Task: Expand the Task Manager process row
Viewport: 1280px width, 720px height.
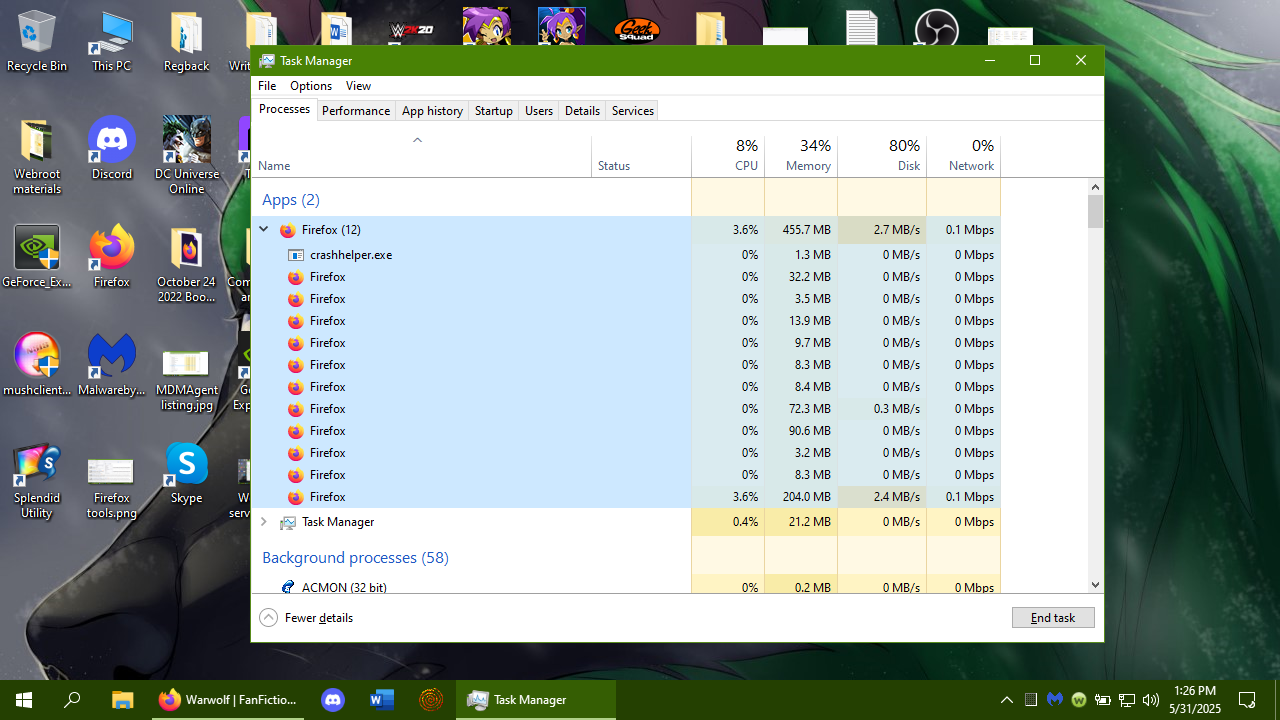Action: pos(264,522)
